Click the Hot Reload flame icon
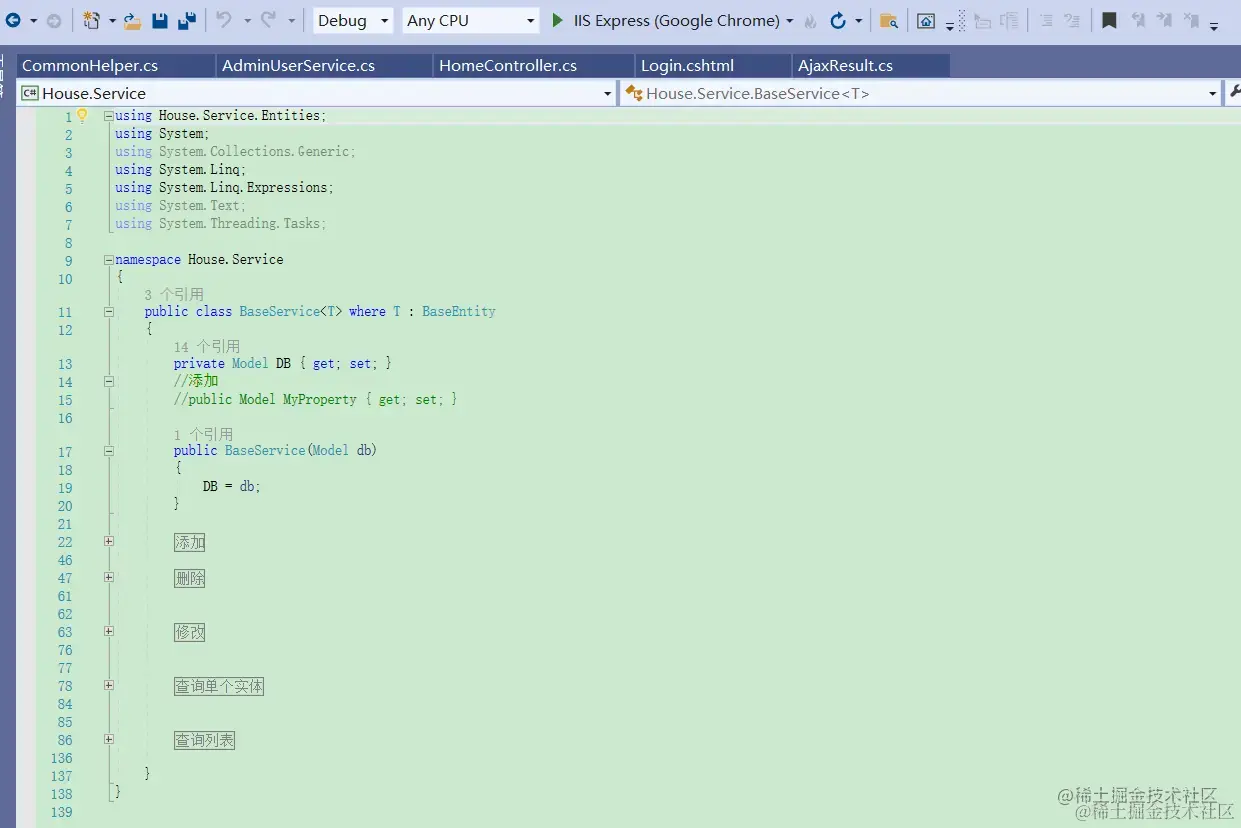This screenshot has height=828, width=1241. coord(810,21)
